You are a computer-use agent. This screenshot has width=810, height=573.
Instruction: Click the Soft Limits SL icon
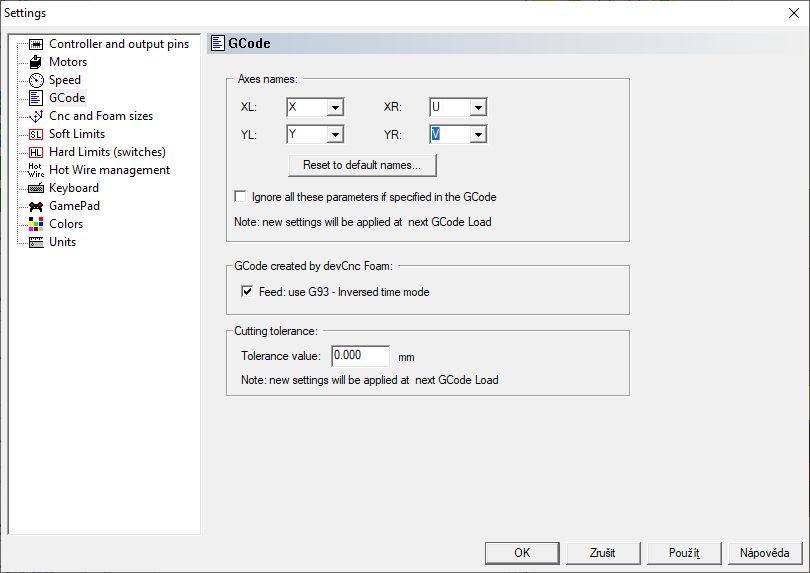(x=36, y=134)
